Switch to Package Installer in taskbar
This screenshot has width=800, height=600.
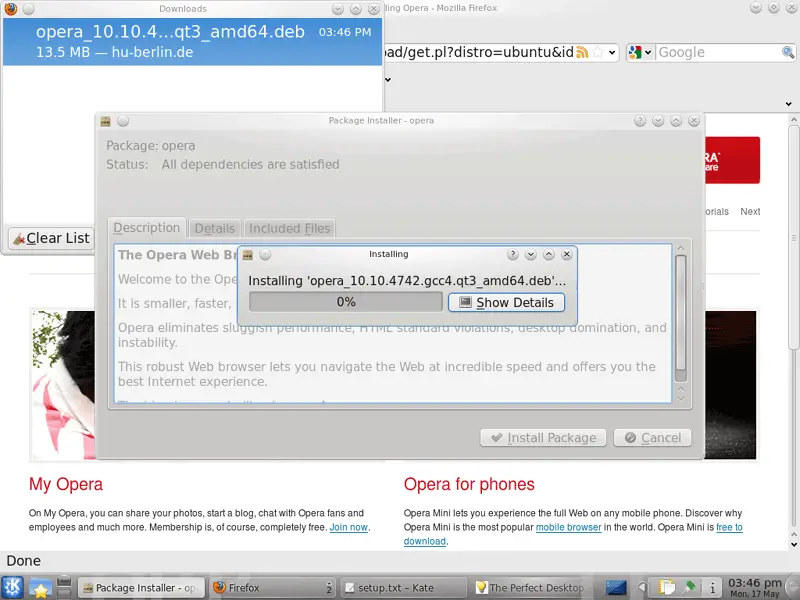pyautogui.click(x=141, y=588)
